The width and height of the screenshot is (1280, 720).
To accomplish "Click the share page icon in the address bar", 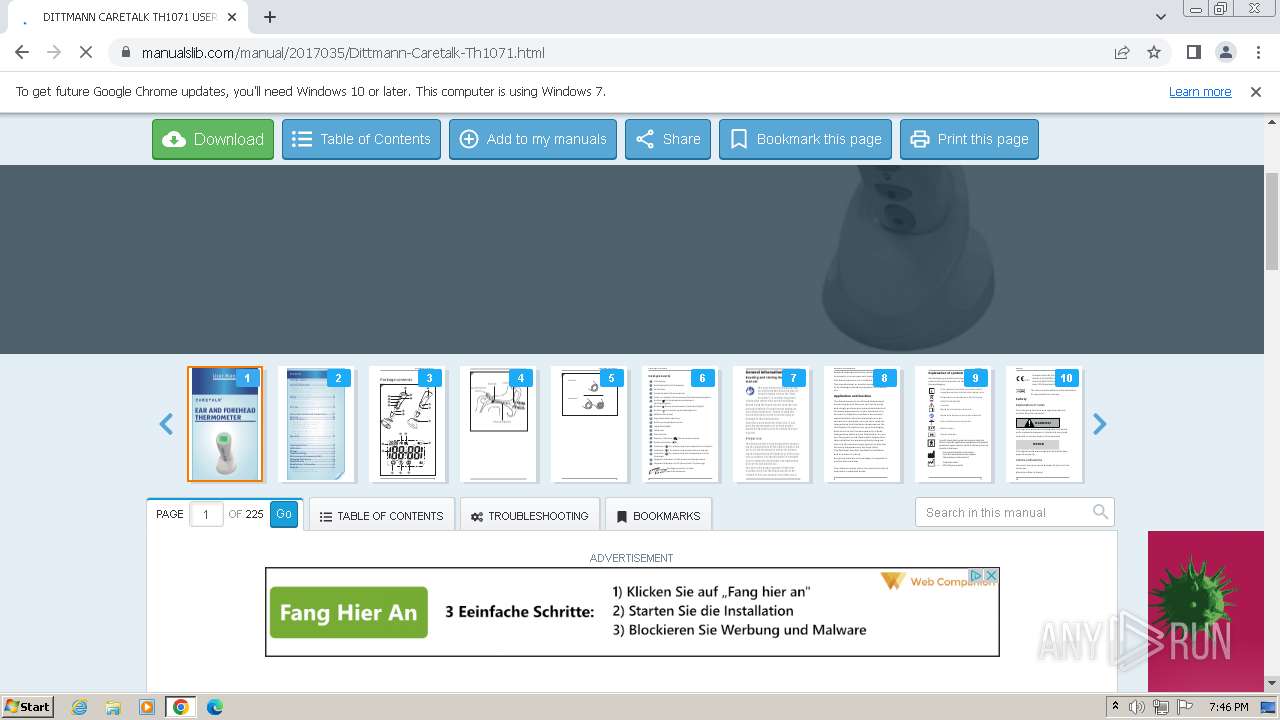I will (1122, 52).
